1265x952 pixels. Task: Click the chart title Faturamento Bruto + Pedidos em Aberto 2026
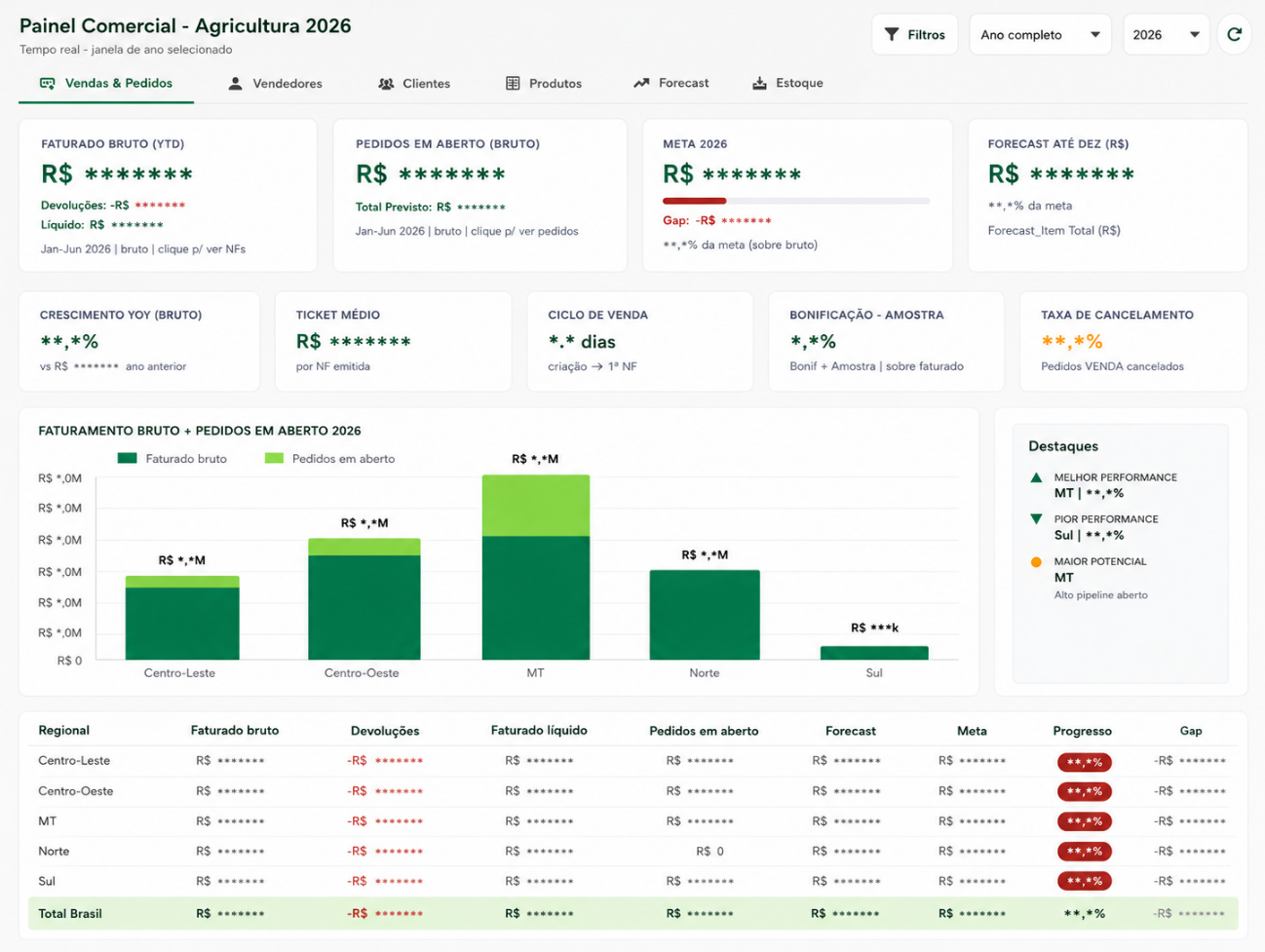[200, 430]
